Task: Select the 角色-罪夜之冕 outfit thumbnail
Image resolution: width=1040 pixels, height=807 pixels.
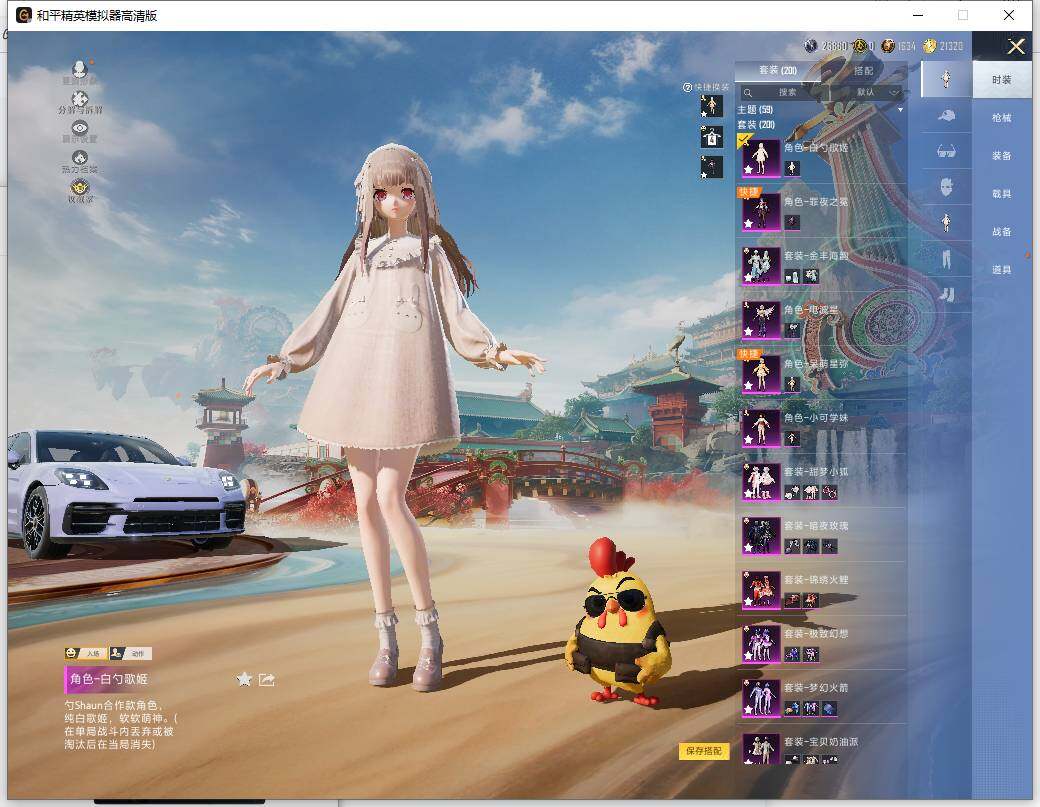Action: pos(761,212)
